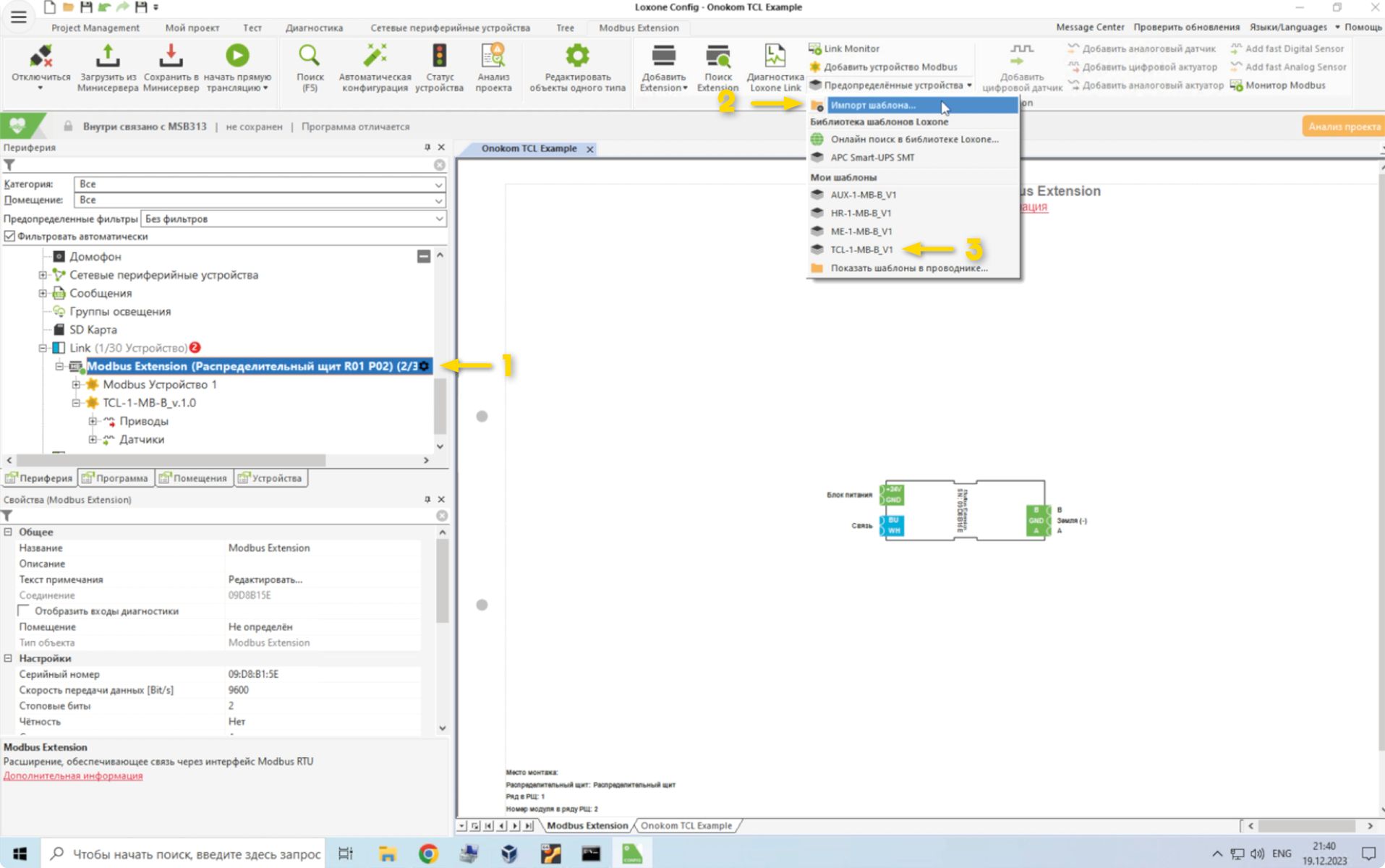Collapse the TCL-1-MB-B_v.1.0 tree node
The image size is (1385, 868).
tap(76, 403)
